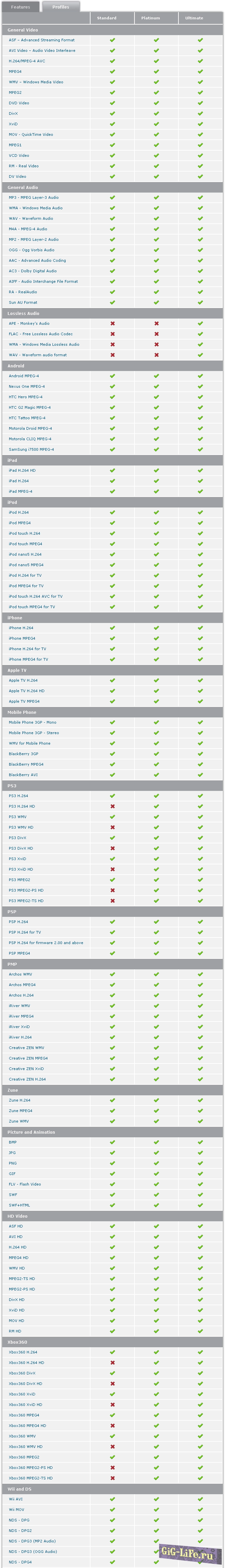Click Platinum checkmark for iPad H.264 HD
Viewport: 225px width, 1568px height.
pyautogui.click(x=156, y=470)
